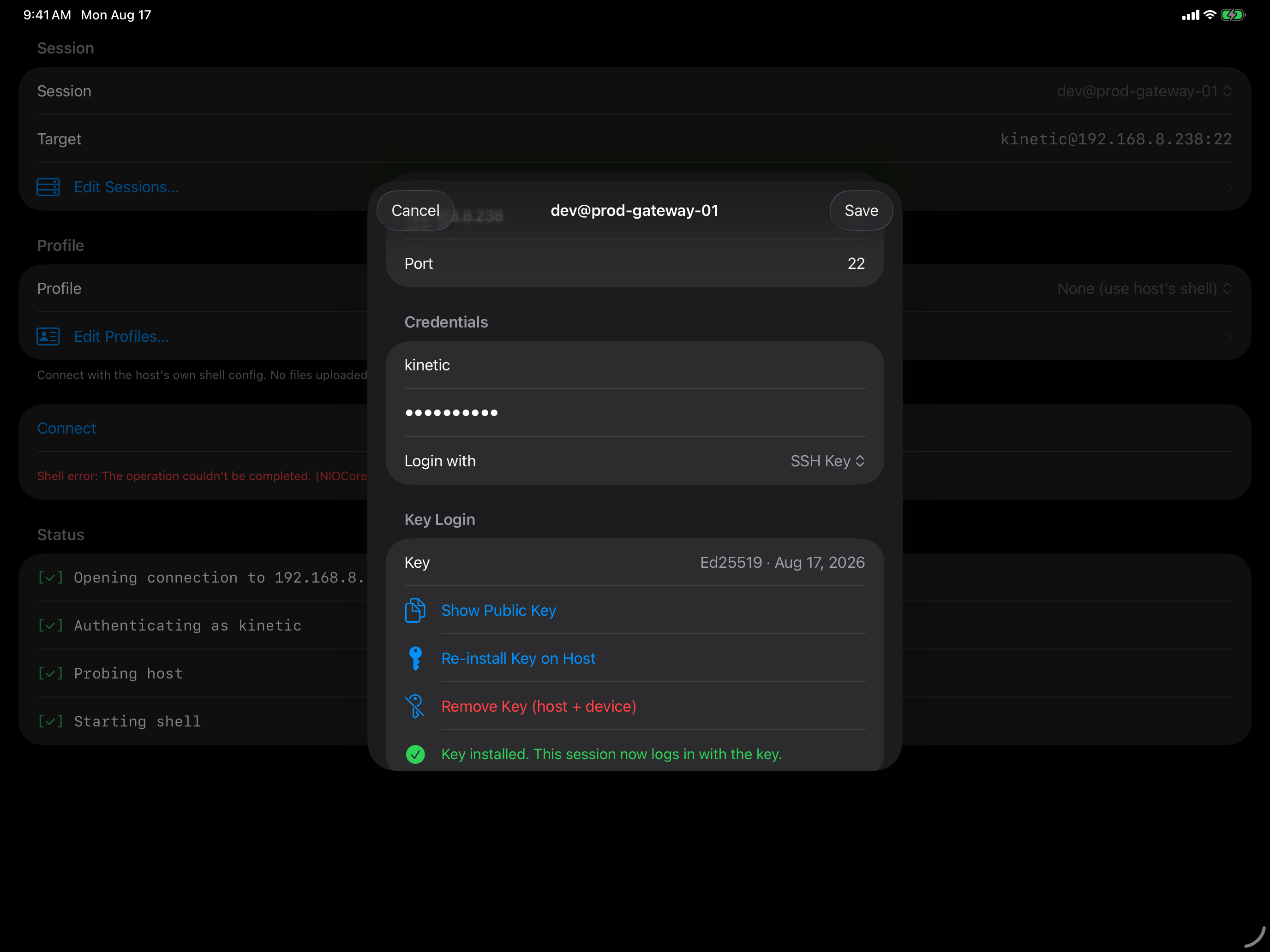
Task: Click the Connect button
Action: (66, 428)
